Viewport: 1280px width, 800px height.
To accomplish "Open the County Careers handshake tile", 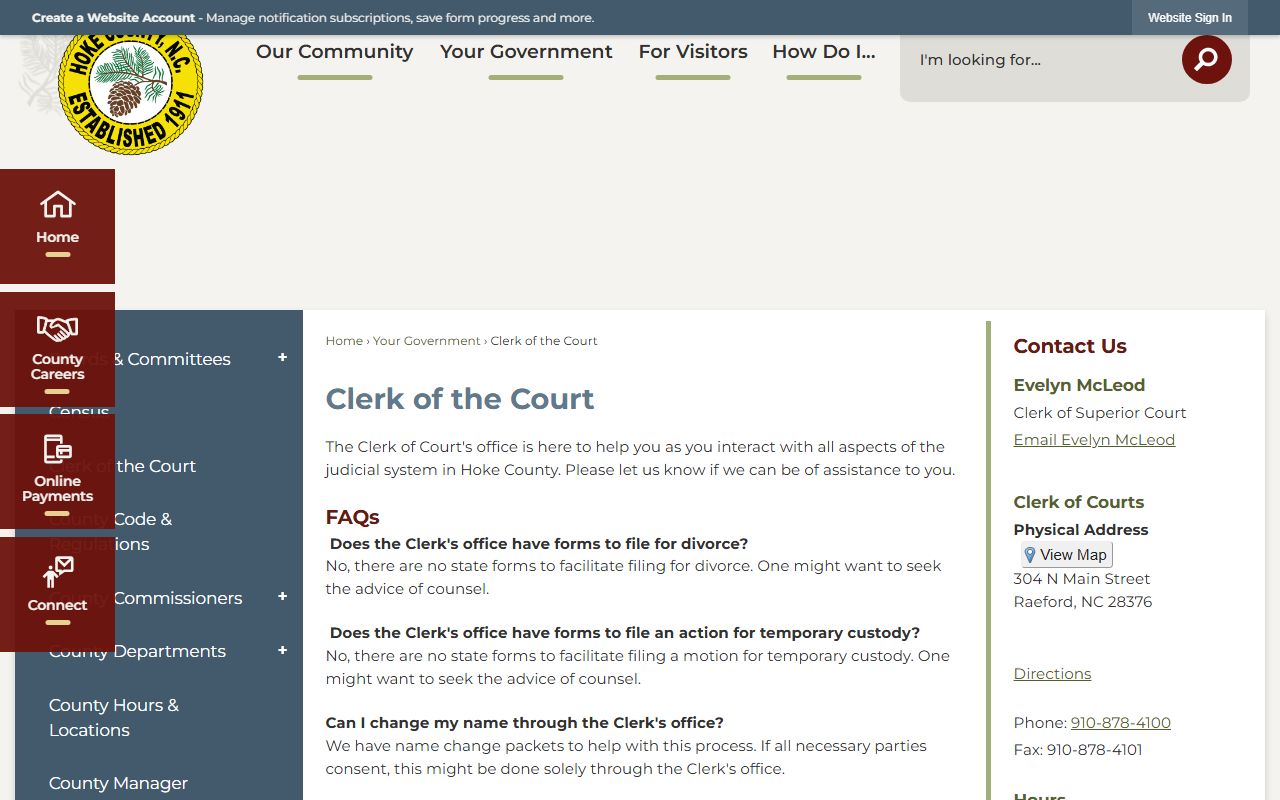I will [x=57, y=350].
